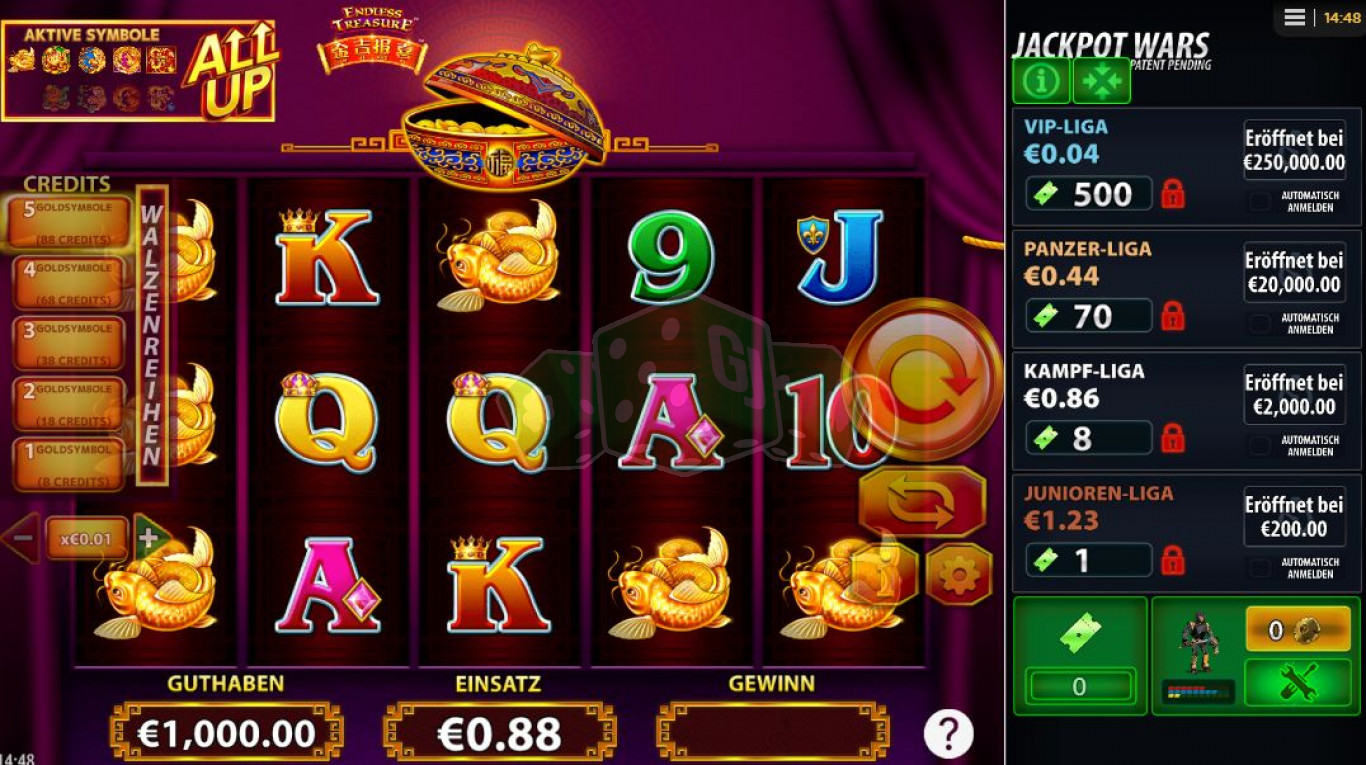Click the green ticket balance panel
1366x765 pixels.
pyautogui.click(x=1080, y=656)
